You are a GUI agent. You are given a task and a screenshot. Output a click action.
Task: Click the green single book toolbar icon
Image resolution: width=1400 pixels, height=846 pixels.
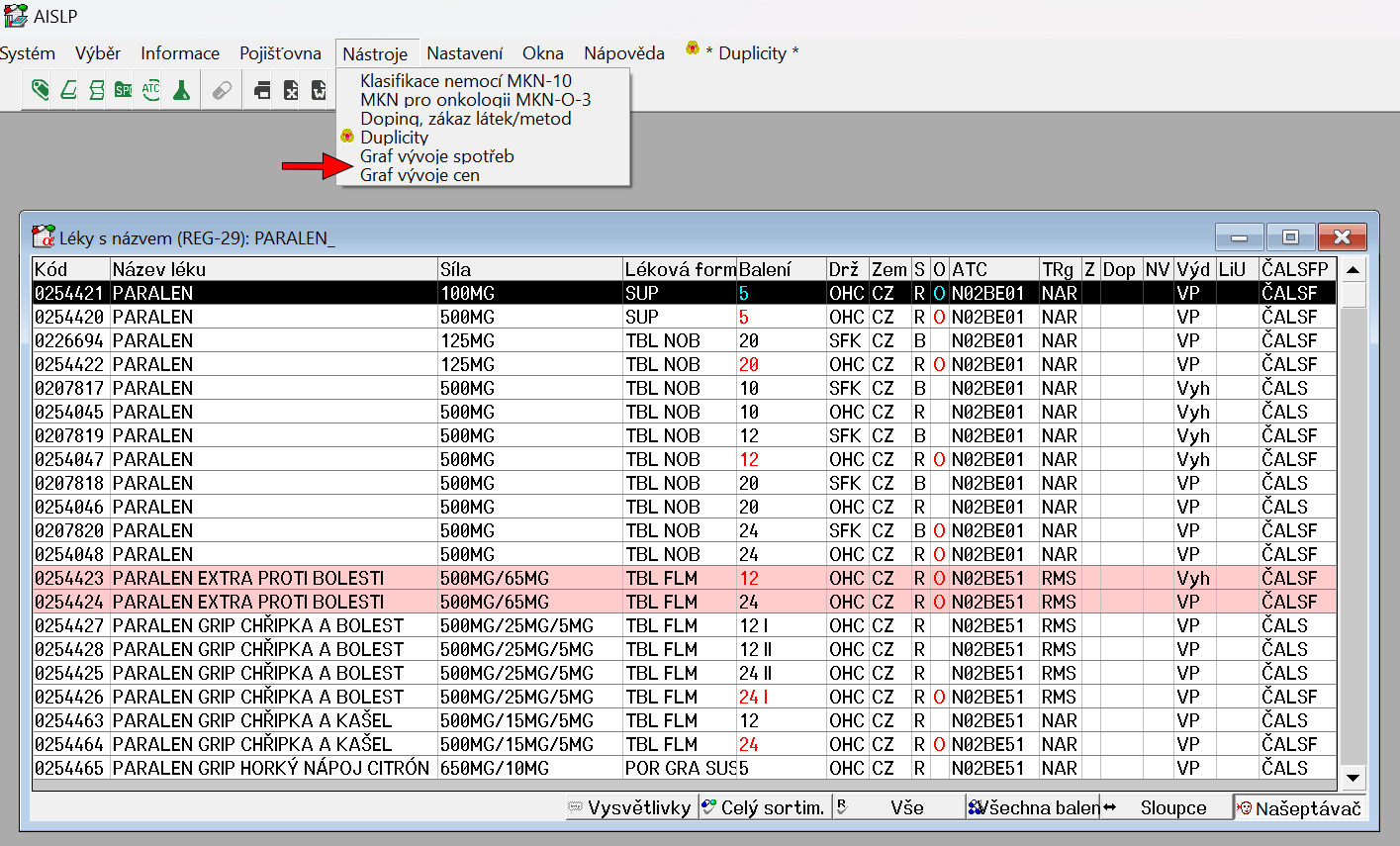point(68,90)
